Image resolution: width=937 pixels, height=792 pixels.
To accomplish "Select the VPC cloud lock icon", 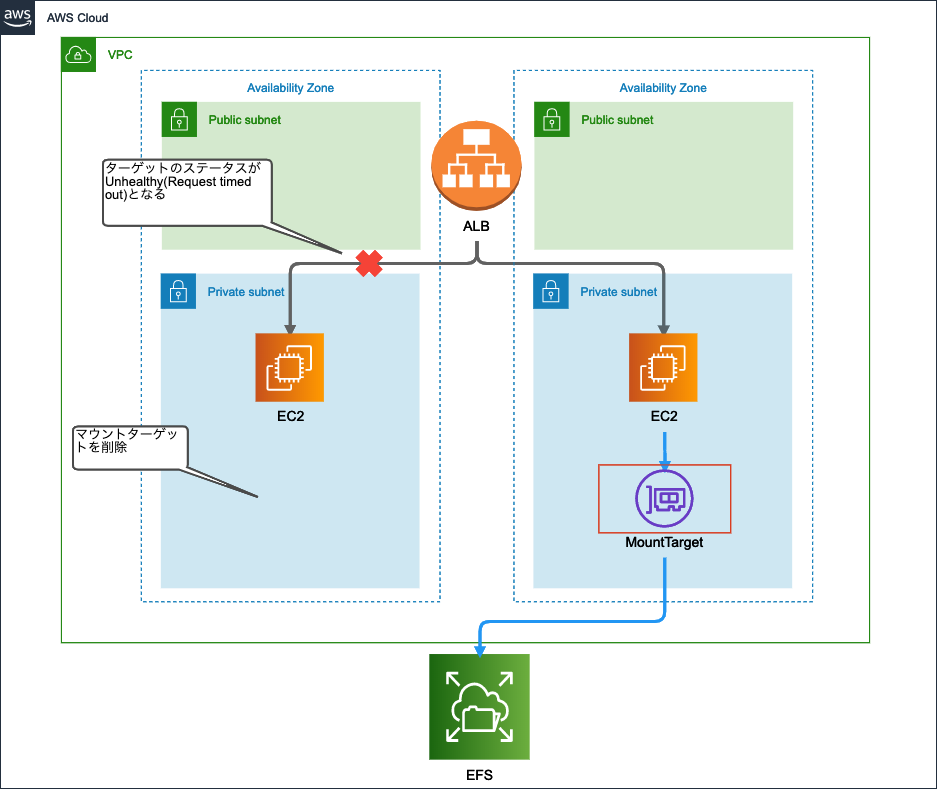I will coord(78,54).
